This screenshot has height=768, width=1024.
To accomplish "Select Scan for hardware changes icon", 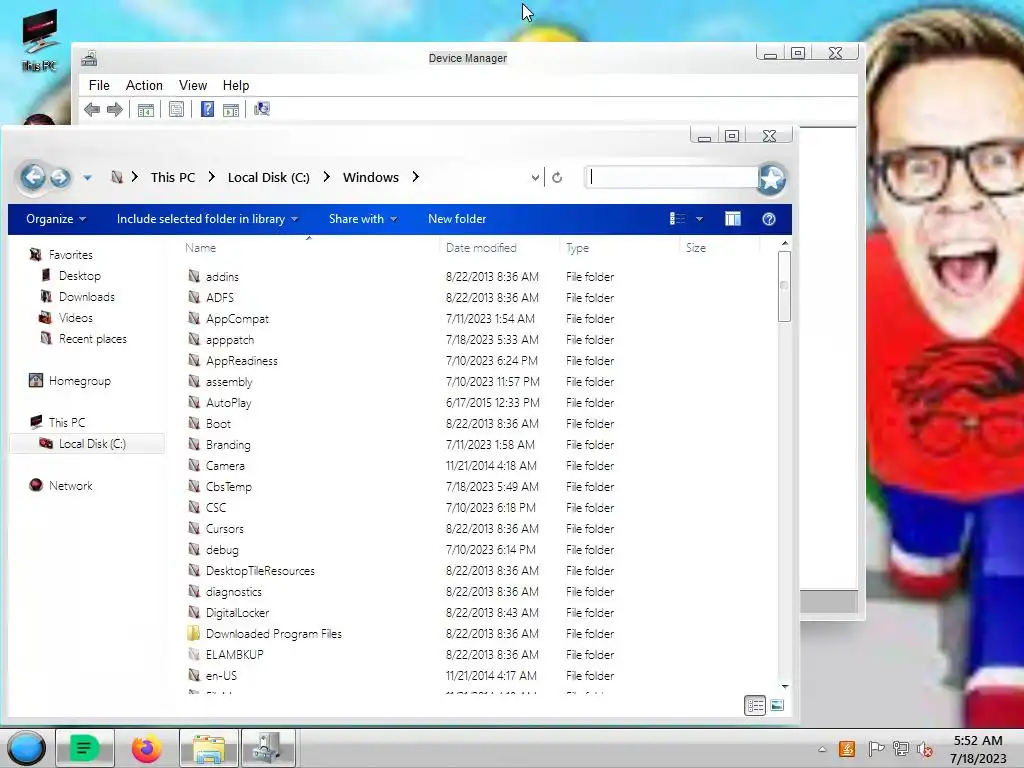I will tap(262, 109).
